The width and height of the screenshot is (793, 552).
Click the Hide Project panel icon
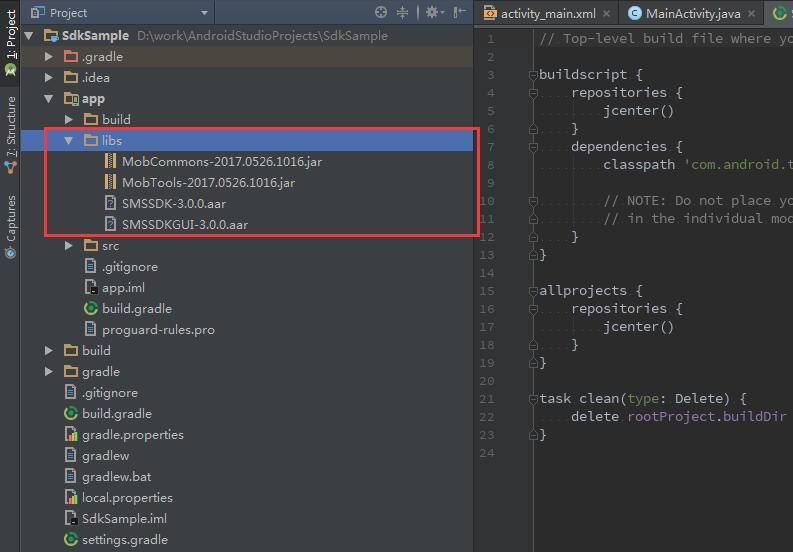(x=459, y=13)
